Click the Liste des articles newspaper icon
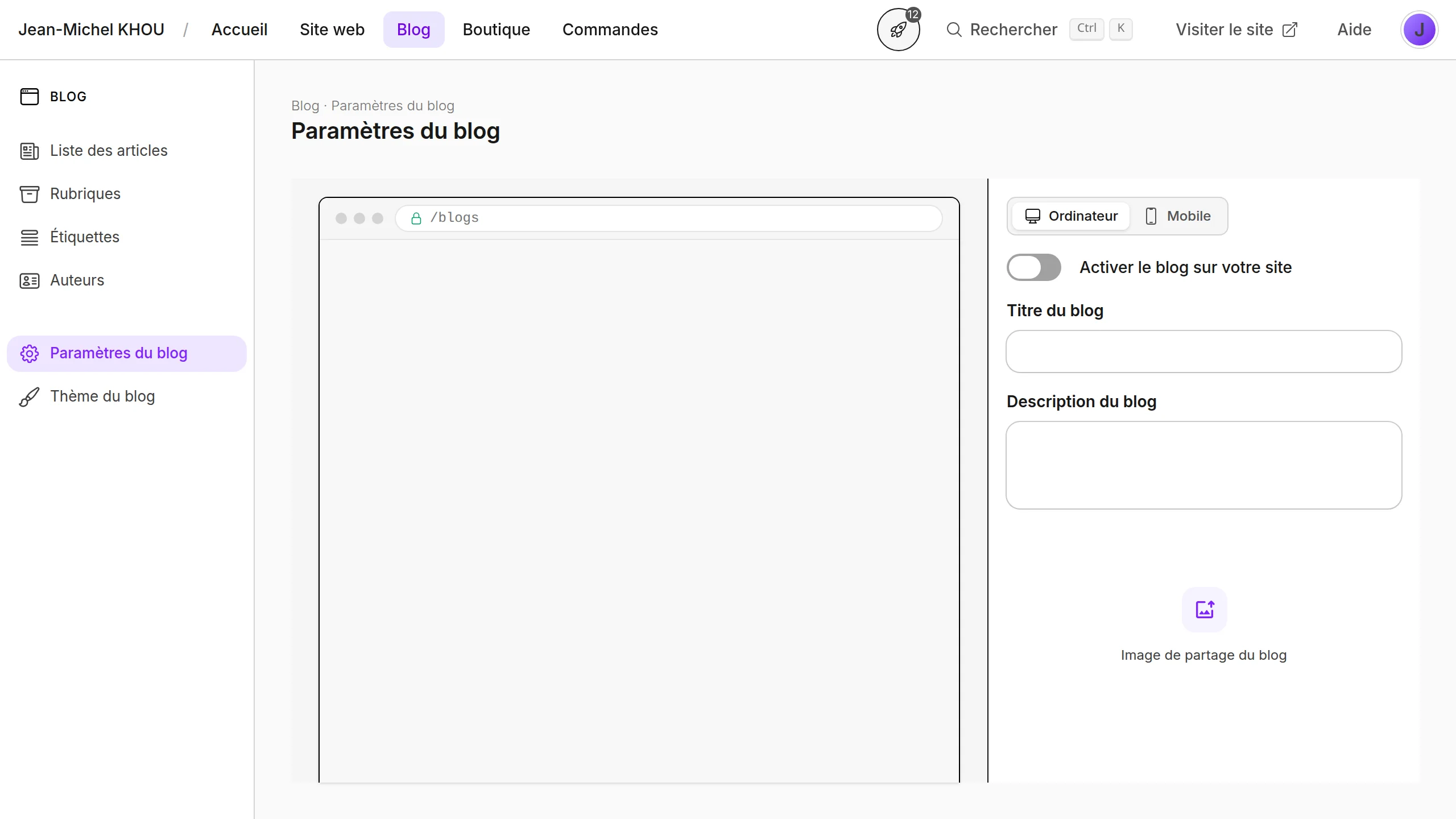The height and width of the screenshot is (819, 1456). [x=29, y=151]
